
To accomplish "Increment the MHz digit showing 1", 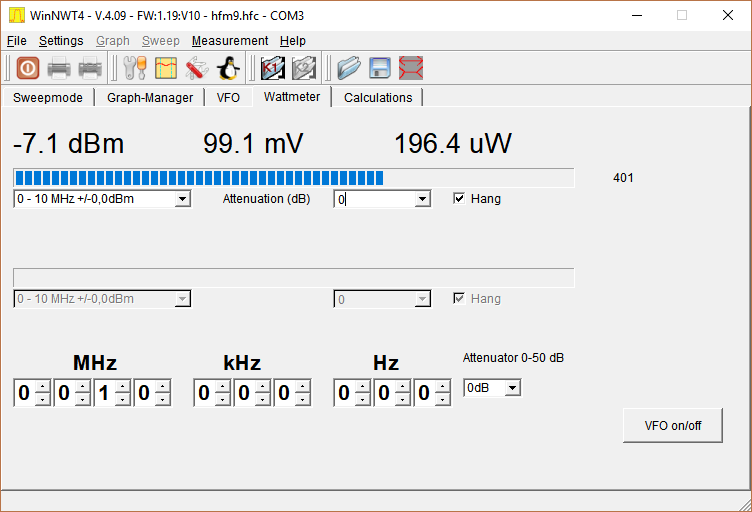I will coord(122,388).
